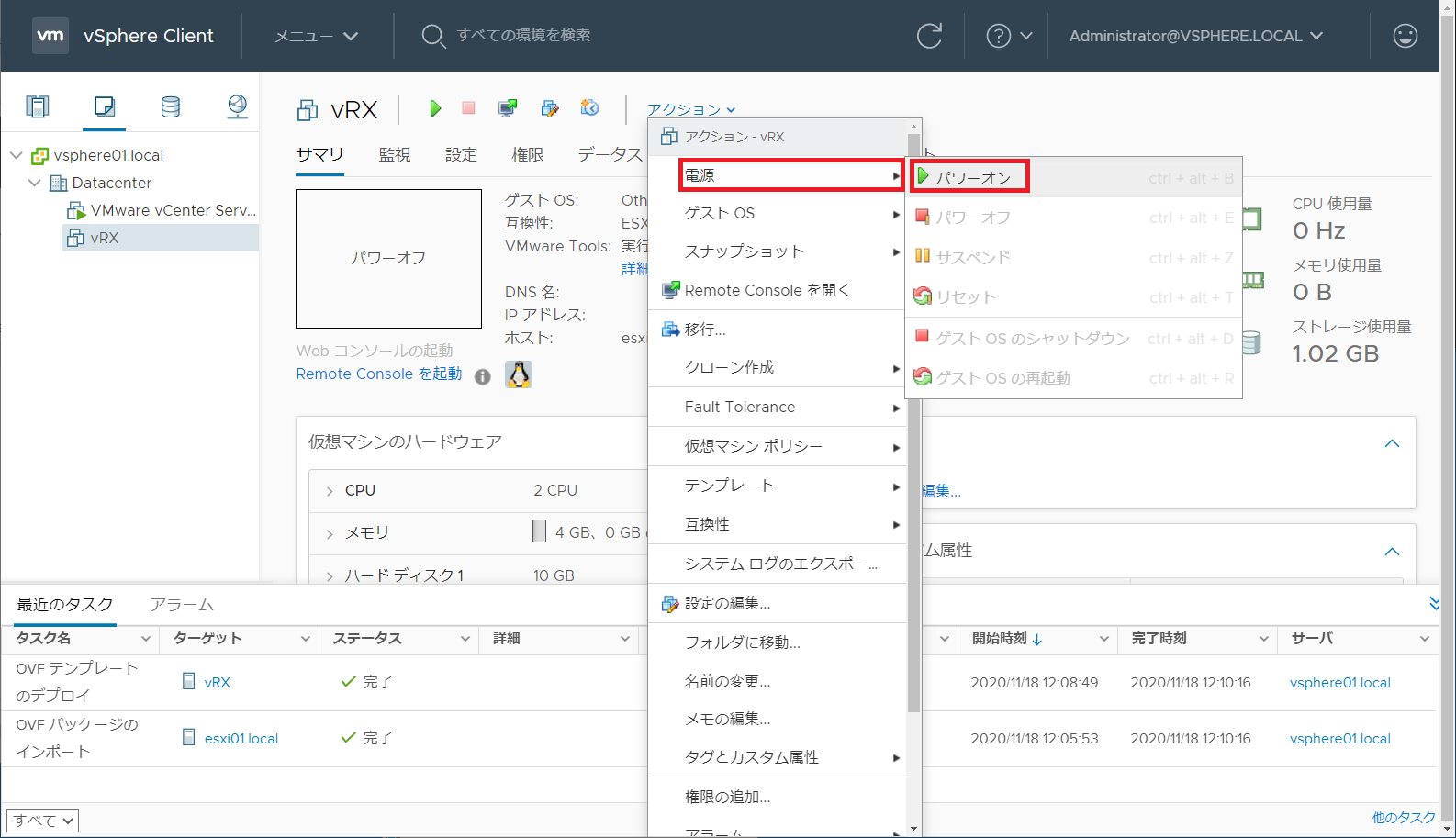Switch to the VMs and Templates view
The height and width of the screenshot is (838, 1456).
pos(105,106)
